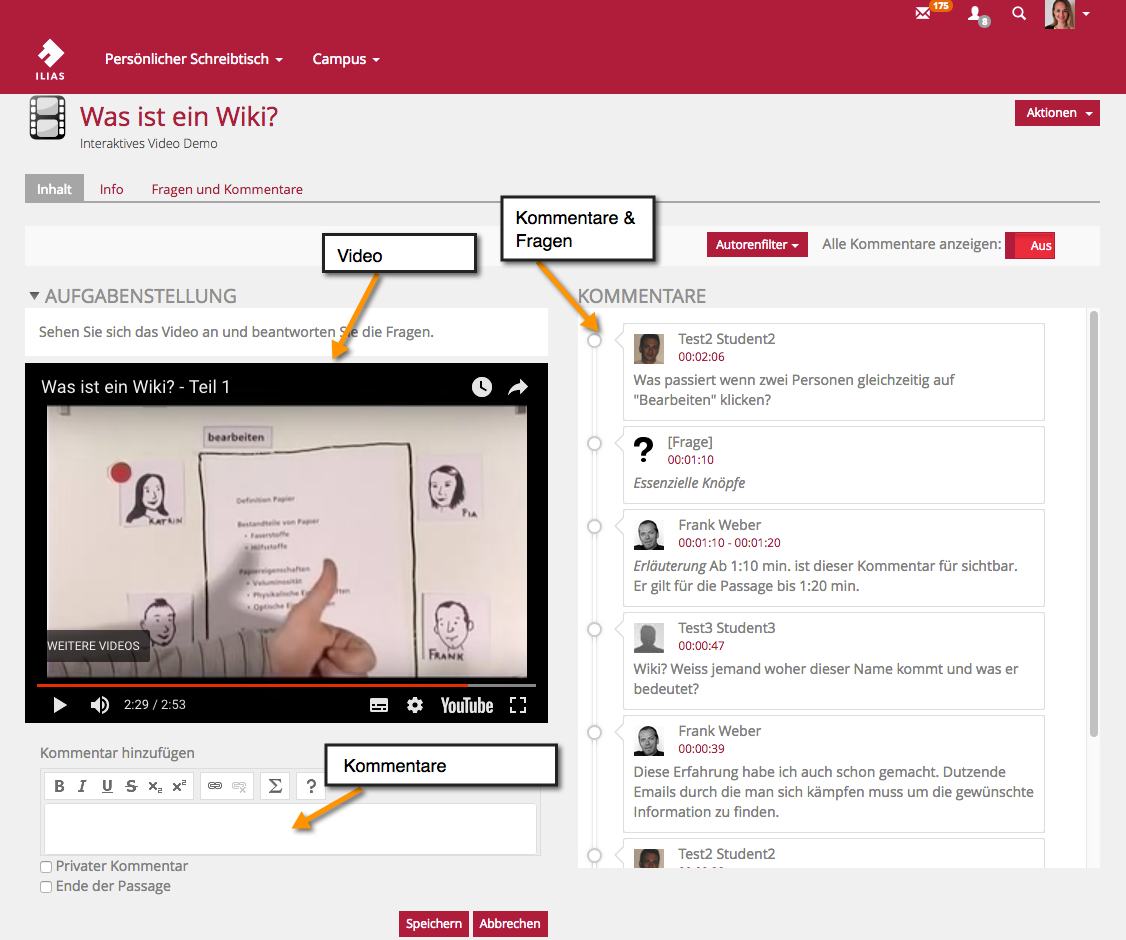Click the comment text input area
Image resolution: width=1126 pixels, height=940 pixels.
pyautogui.click(x=290, y=828)
